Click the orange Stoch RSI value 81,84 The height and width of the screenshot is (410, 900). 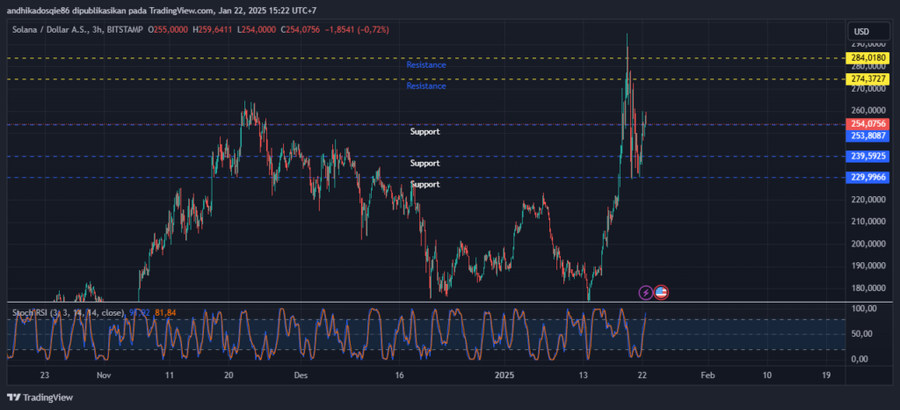[x=166, y=313]
